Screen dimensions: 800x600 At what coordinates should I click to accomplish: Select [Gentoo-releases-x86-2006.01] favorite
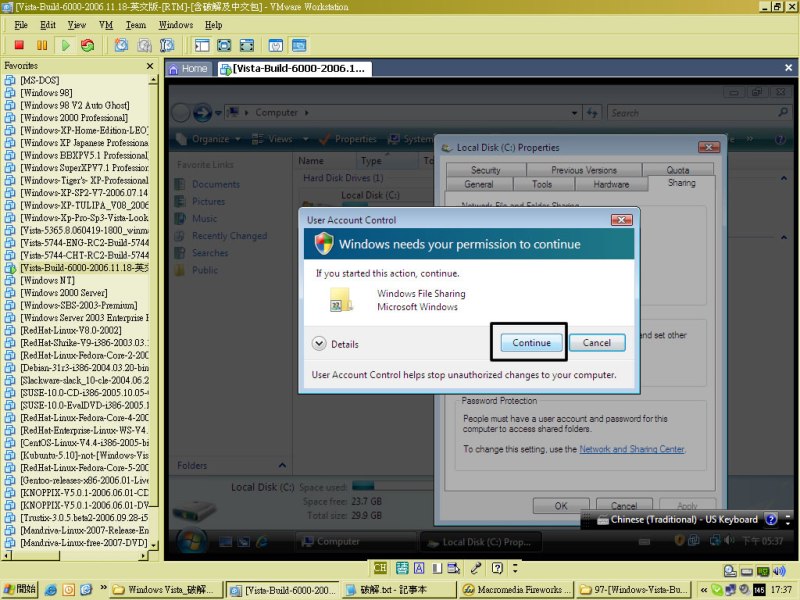84,481
